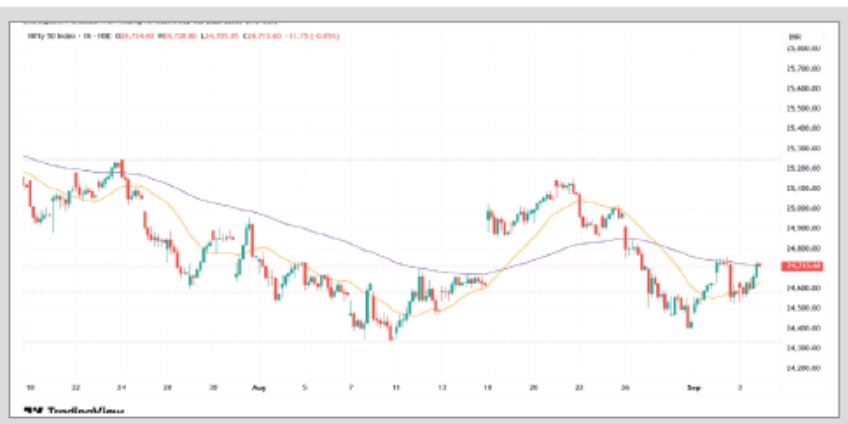
Task: Click the Nifty 50 Index symbol title
Action: point(48,35)
